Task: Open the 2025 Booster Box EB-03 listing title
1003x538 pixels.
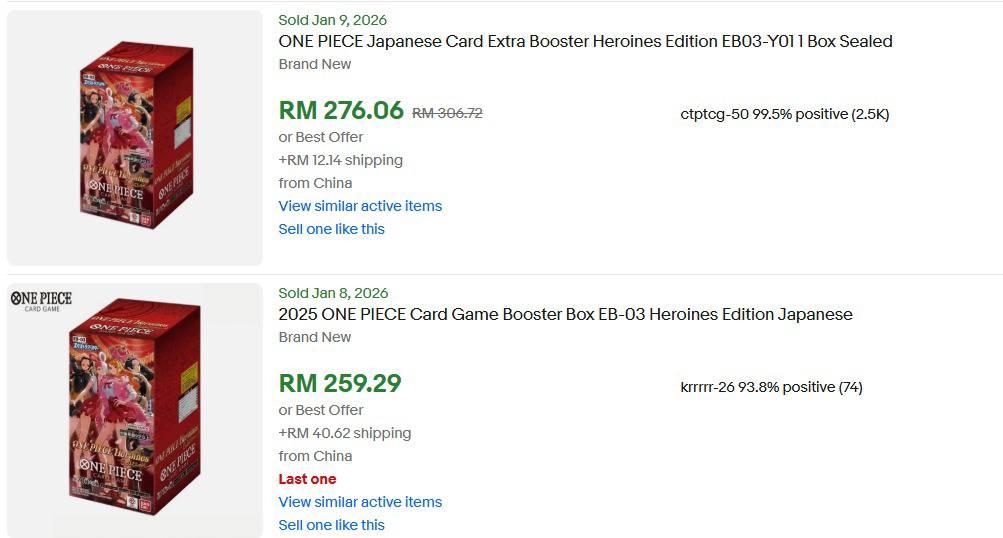Action: tap(565, 315)
